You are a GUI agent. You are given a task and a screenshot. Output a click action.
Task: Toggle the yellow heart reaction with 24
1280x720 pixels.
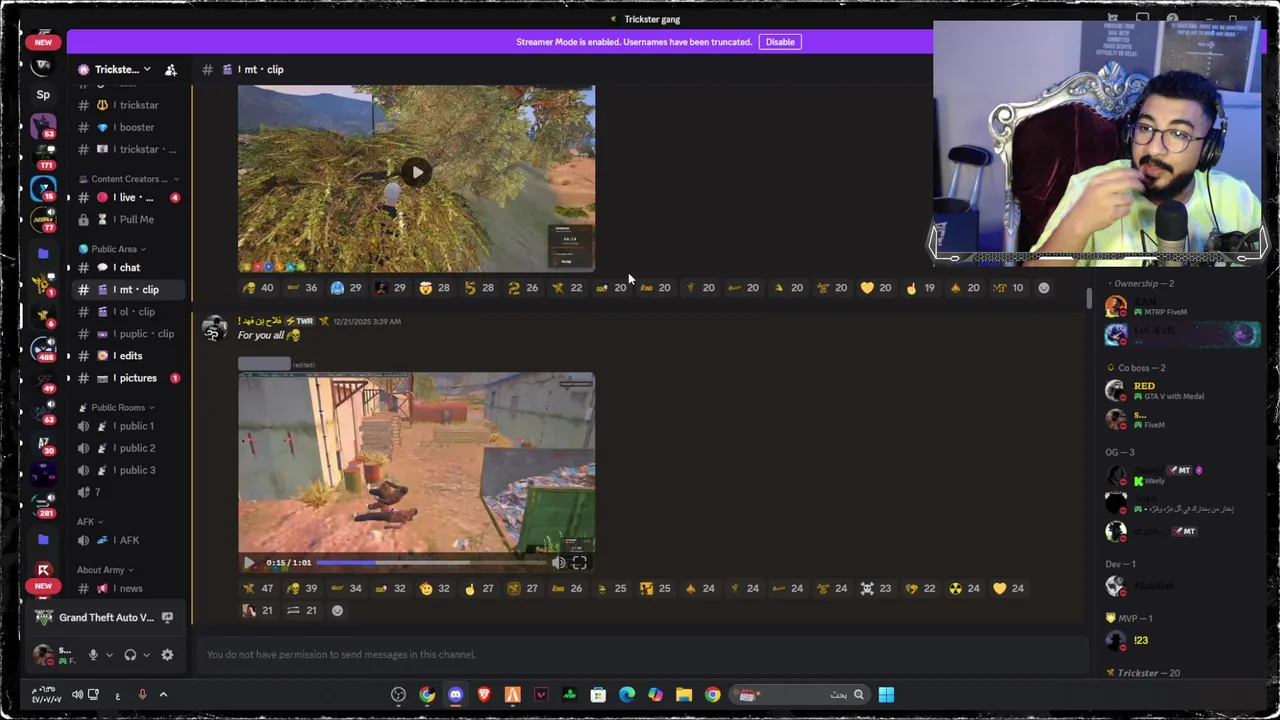point(1009,588)
